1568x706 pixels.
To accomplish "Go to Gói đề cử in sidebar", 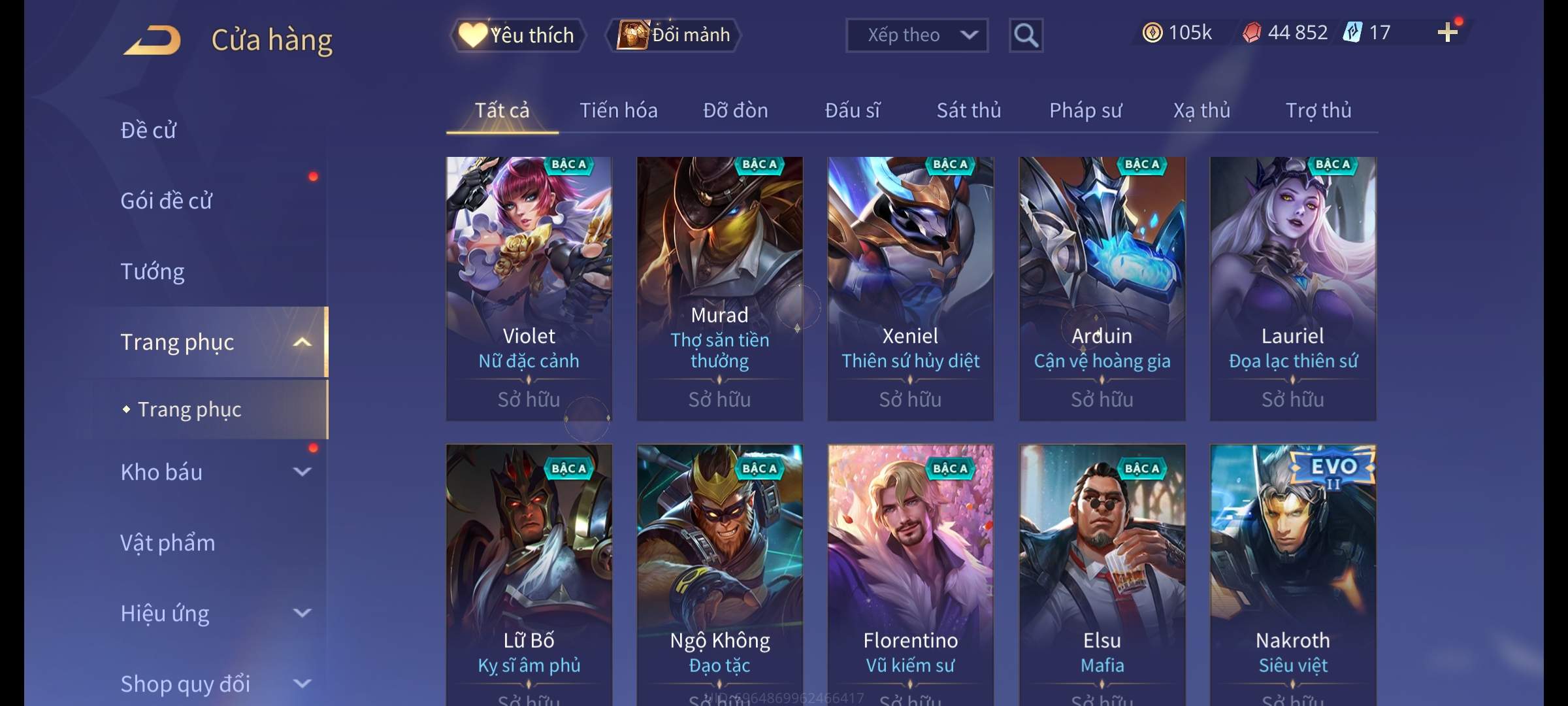I will pyautogui.click(x=166, y=201).
